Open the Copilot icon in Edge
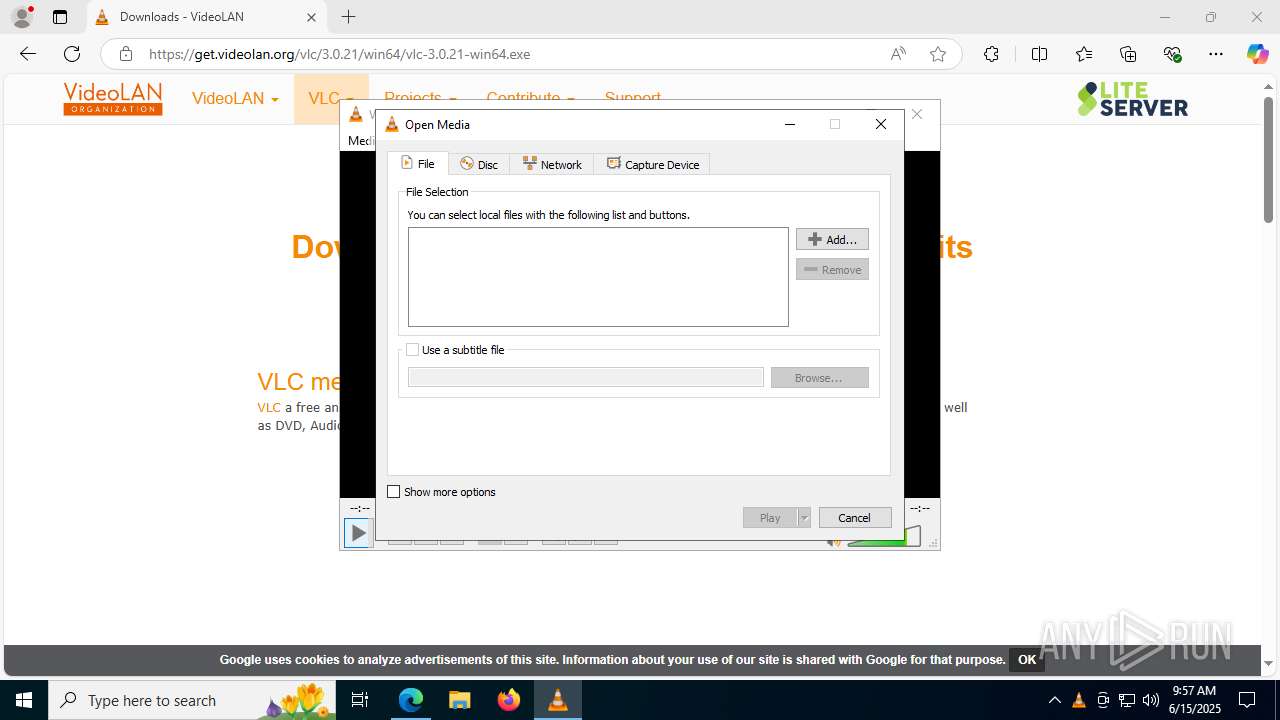 click(x=1257, y=54)
